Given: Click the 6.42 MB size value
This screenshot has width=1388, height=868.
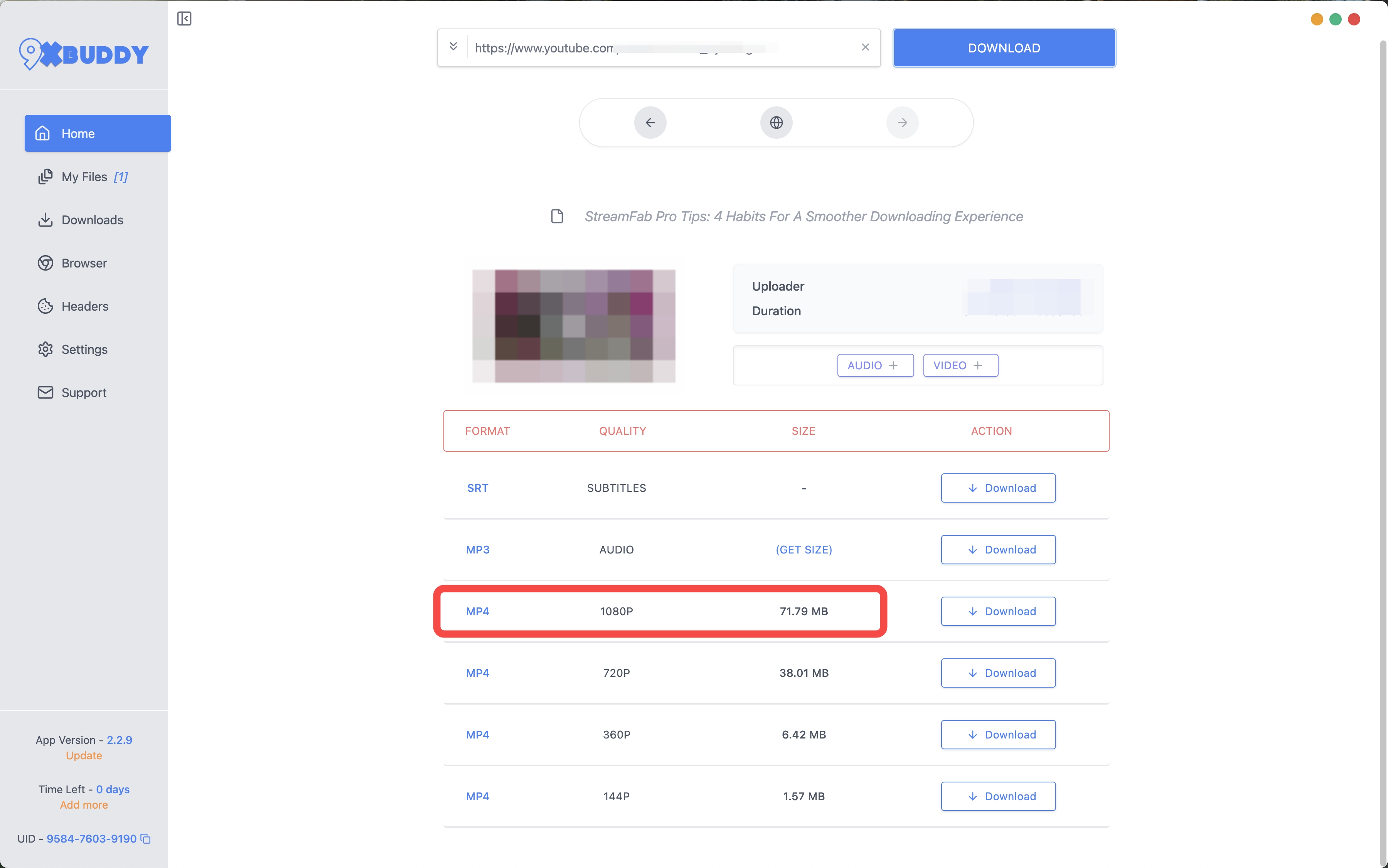Looking at the screenshot, I should [803, 735].
